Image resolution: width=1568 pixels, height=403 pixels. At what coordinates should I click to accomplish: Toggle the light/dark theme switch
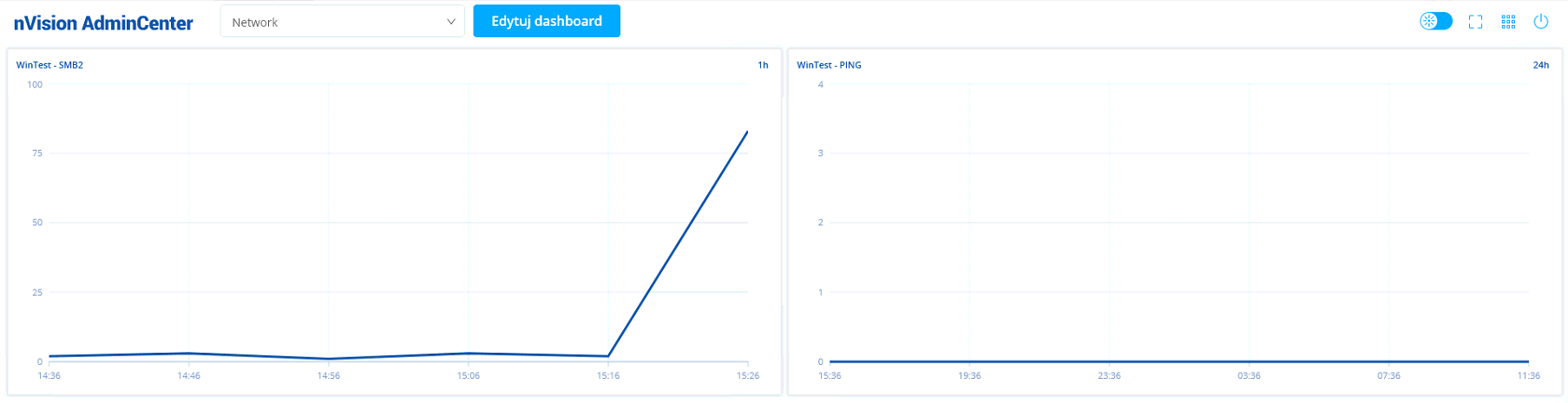click(1435, 22)
